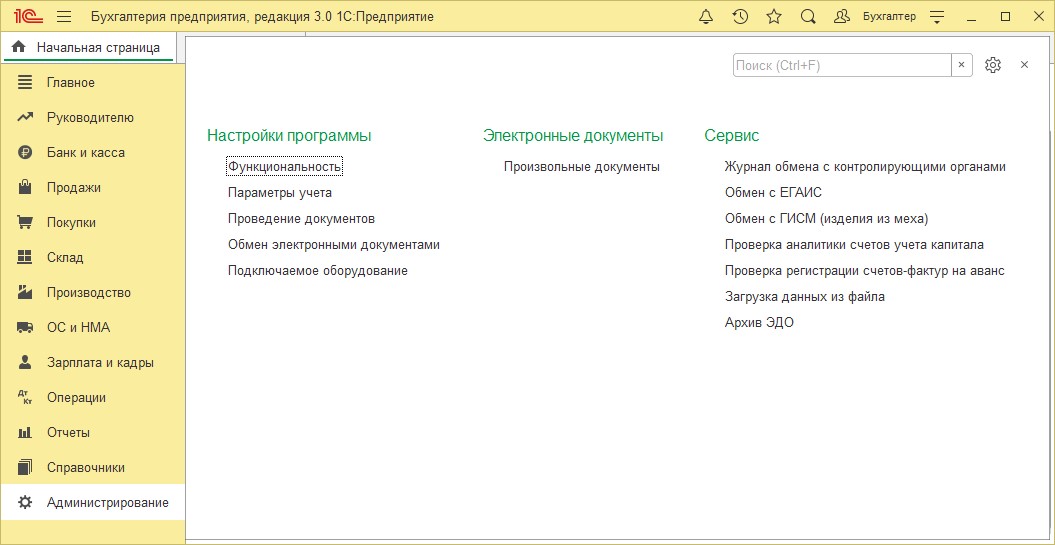Click the home icon on start tab

pos(19,47)
